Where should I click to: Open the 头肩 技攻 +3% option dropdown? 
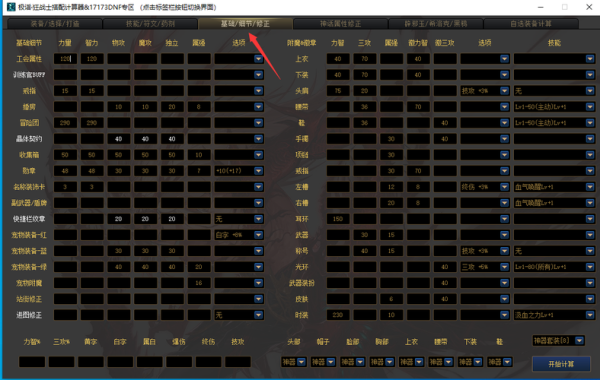pos(484,91)
